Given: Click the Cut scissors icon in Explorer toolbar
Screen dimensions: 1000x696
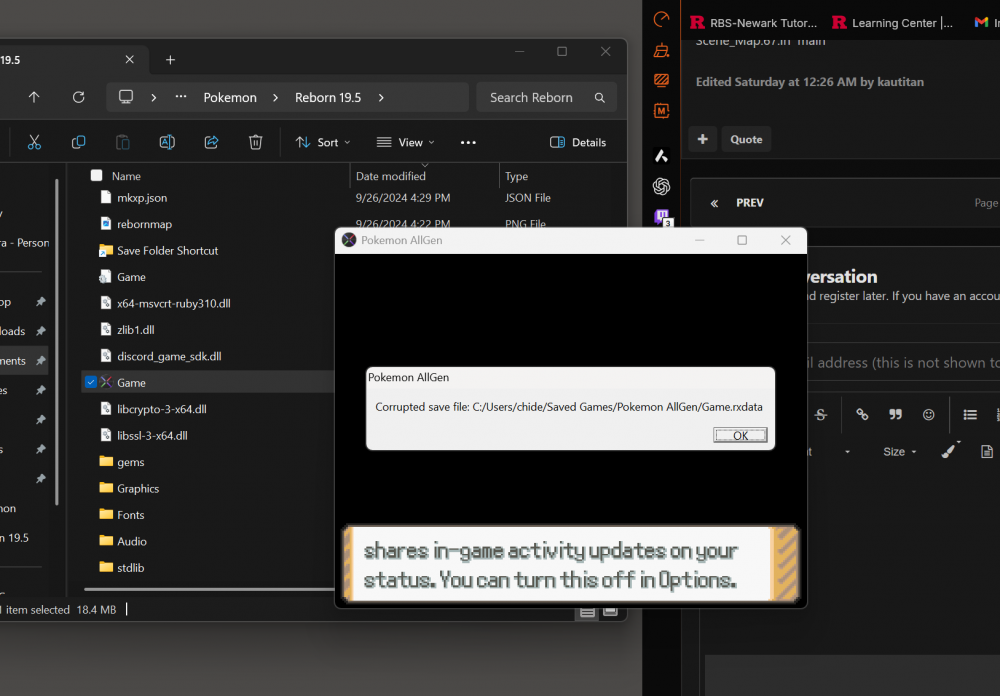Looking at the screenshot, I should point(34,142).
